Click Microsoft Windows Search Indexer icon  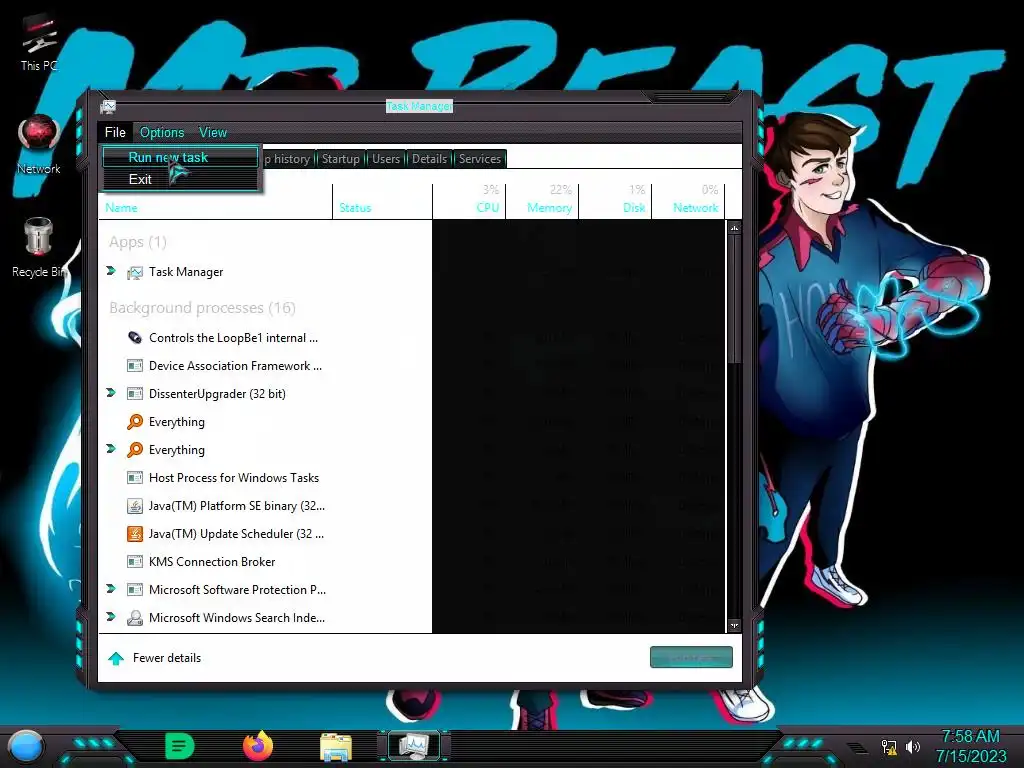[x=135, y=618]
